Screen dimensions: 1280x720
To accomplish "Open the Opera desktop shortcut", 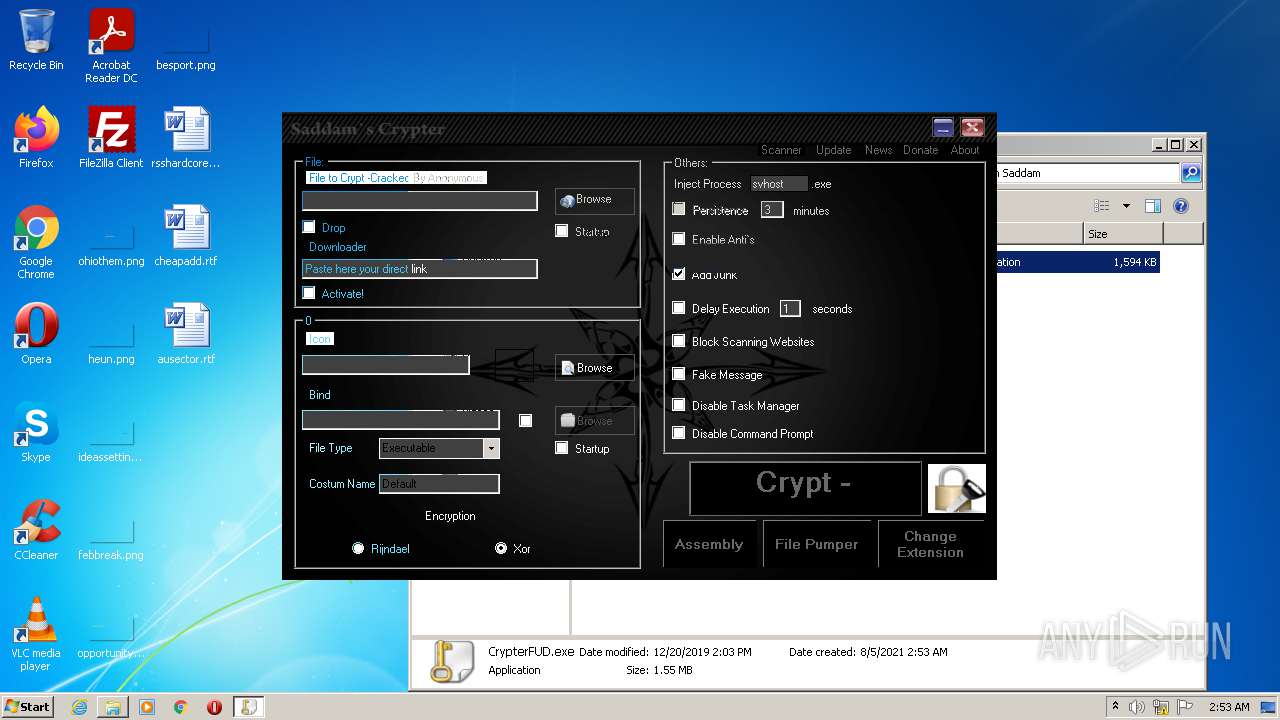I will 36,334.
